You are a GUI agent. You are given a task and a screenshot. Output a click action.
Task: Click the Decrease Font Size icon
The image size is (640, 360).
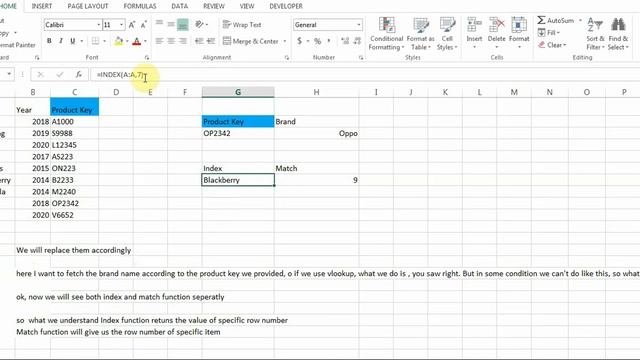point(143,25)
